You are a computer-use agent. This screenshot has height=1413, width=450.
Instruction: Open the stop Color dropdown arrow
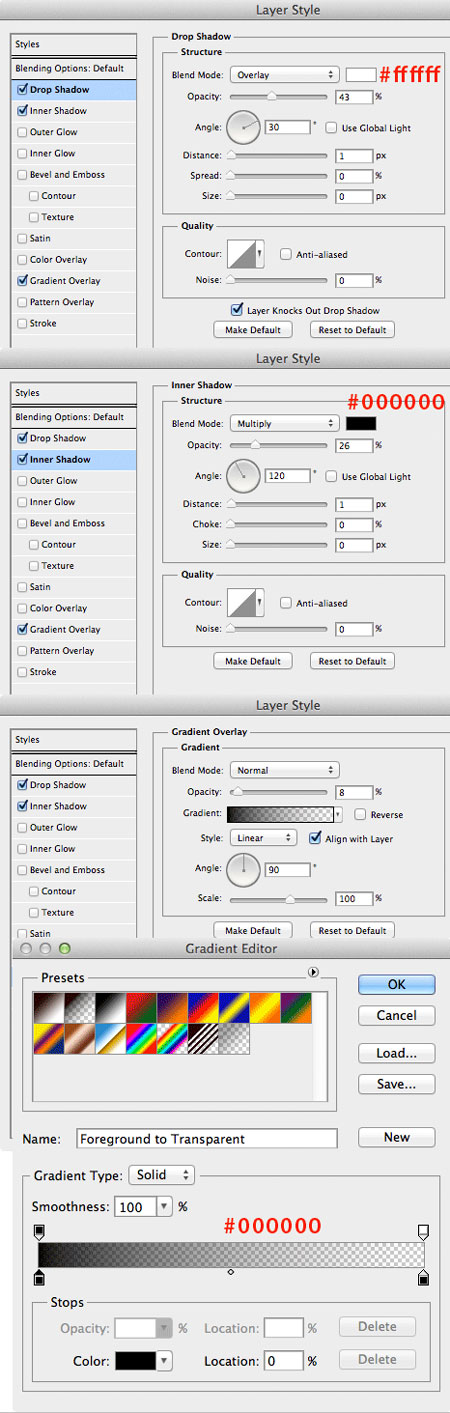click(164, 1360)
